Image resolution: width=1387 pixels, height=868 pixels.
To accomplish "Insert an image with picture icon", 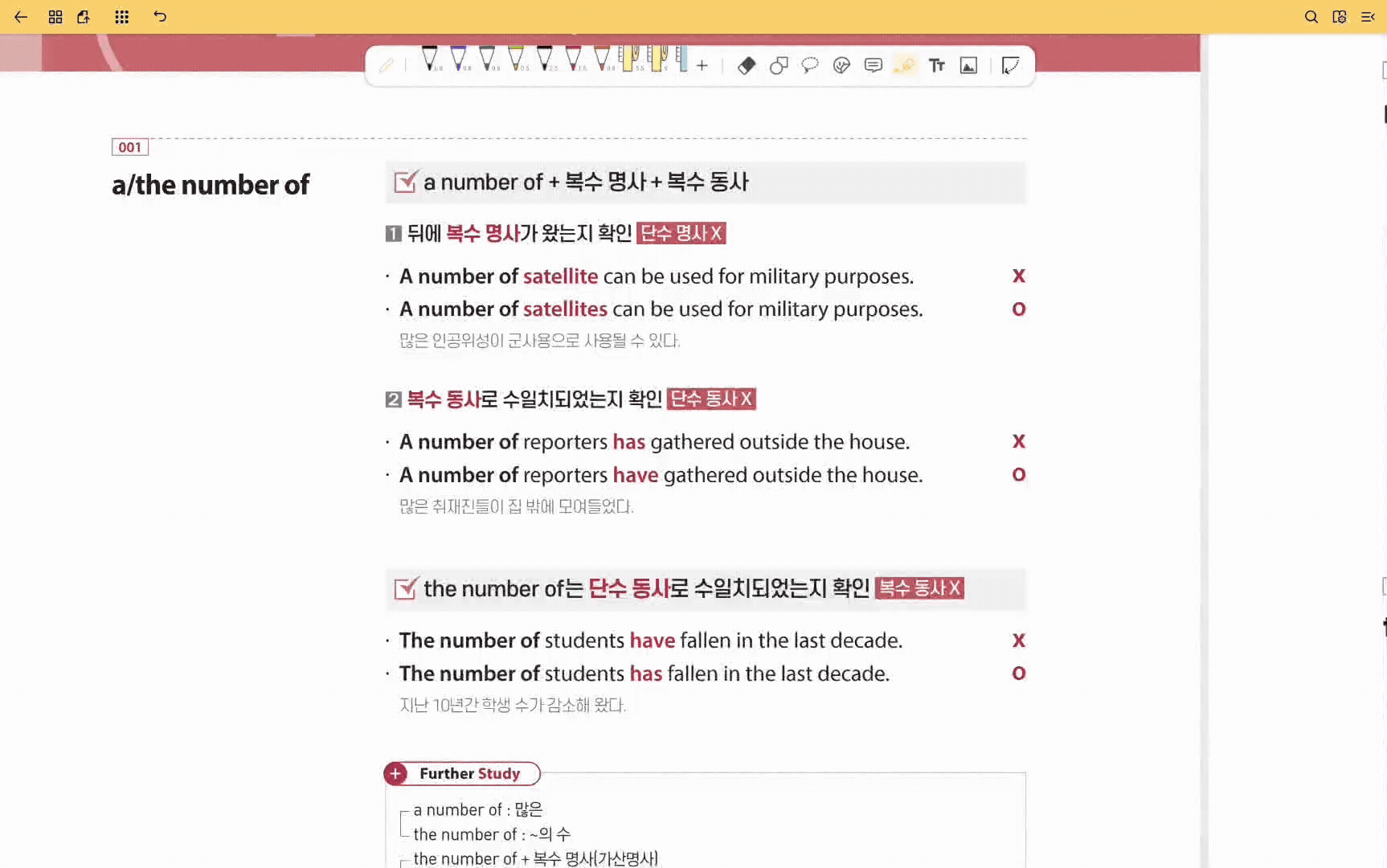I will [x=969, y=66].
